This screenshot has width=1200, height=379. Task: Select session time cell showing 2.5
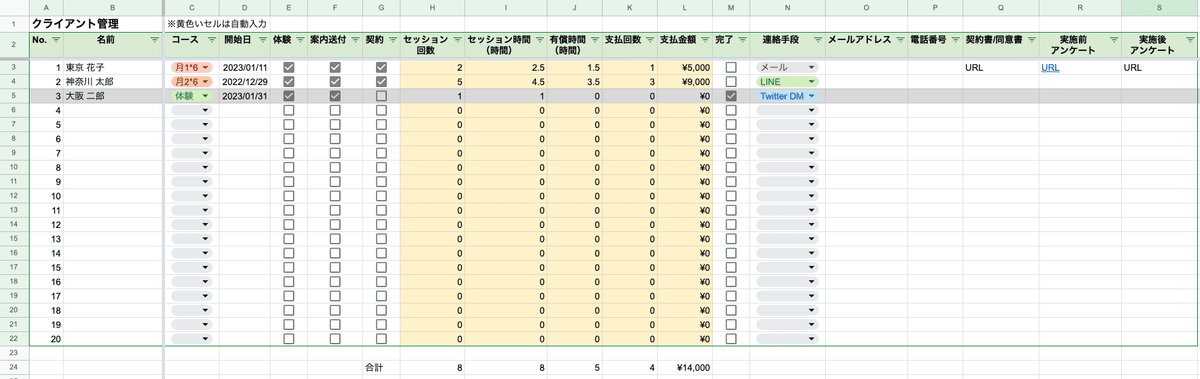pyautogui.click(x=506, y=67)
